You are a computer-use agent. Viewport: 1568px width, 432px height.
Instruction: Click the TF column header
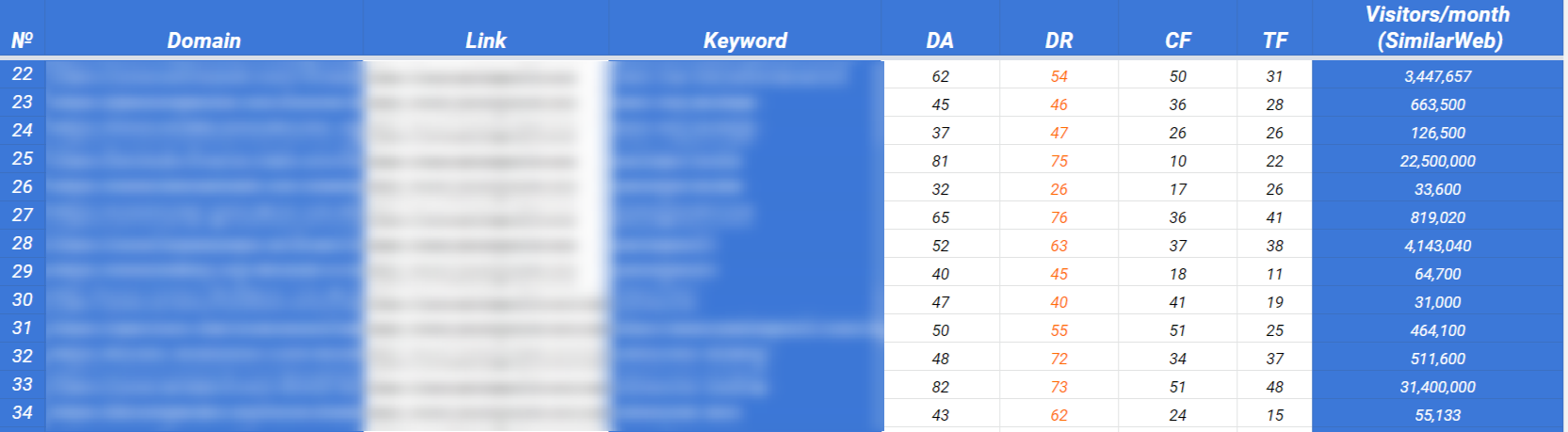coord(1274,40)
